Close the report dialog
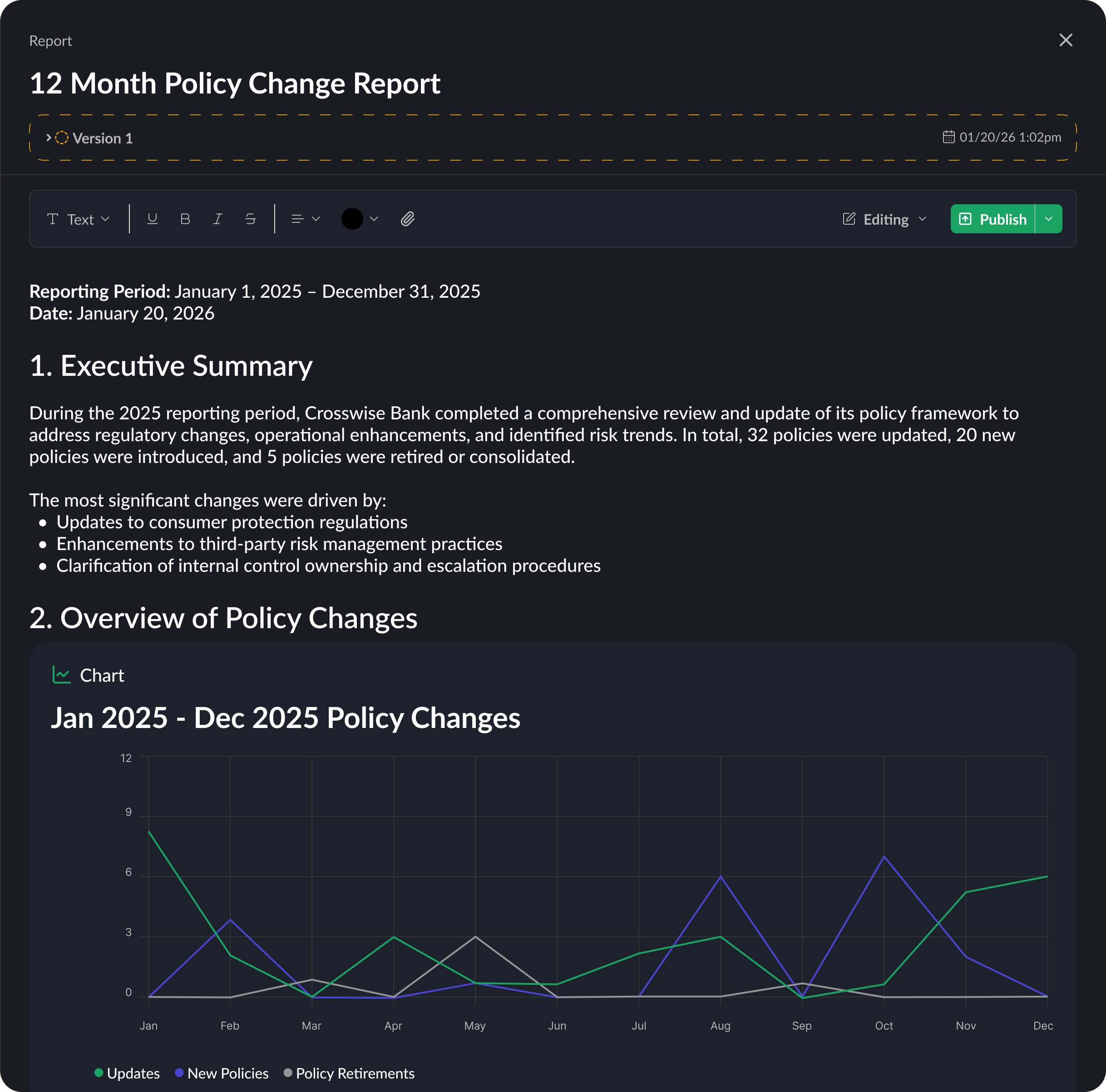 [x=1065, y=40]
